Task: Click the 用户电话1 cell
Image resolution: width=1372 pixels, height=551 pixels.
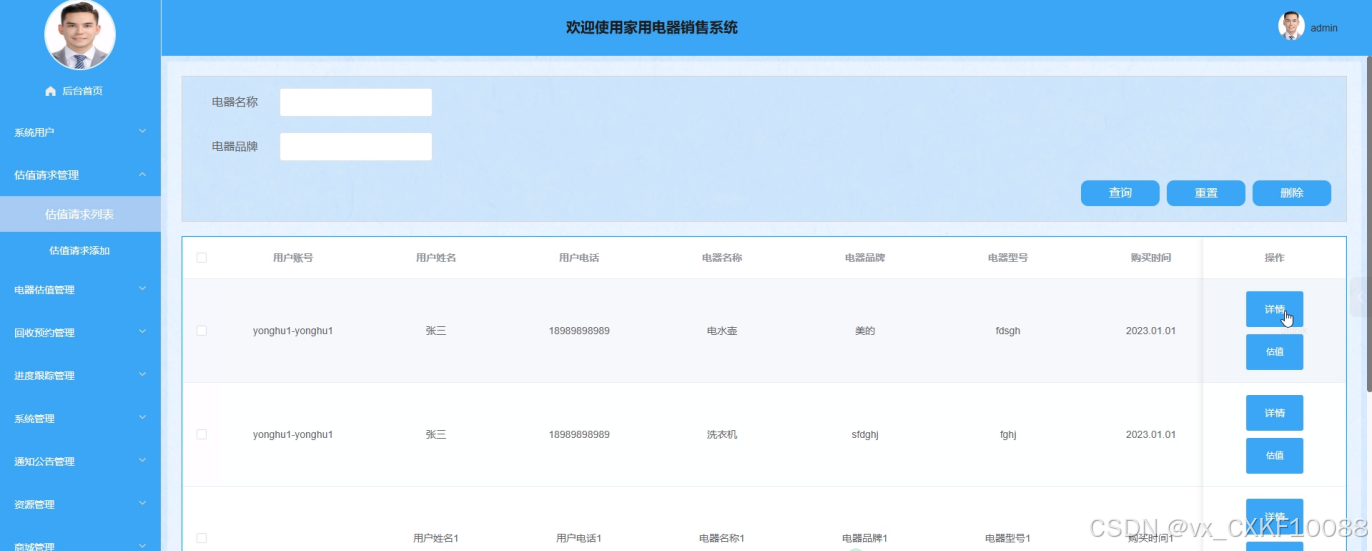Action: pos(579,538)
